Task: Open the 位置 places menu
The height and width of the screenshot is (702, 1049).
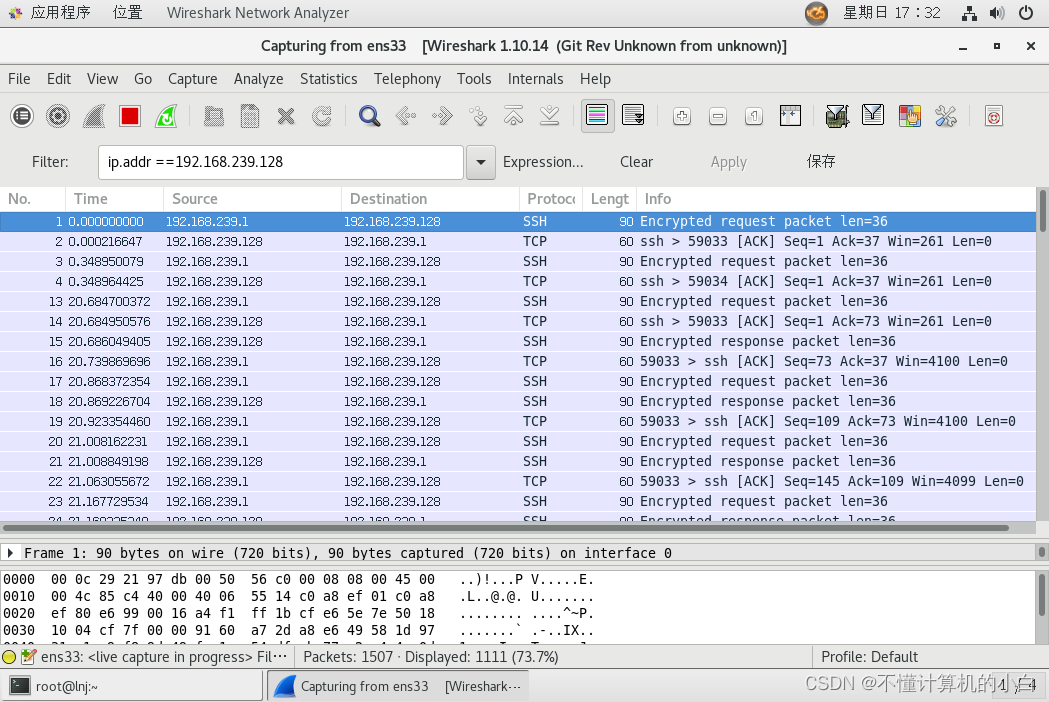Action: (x=128, y=13)
